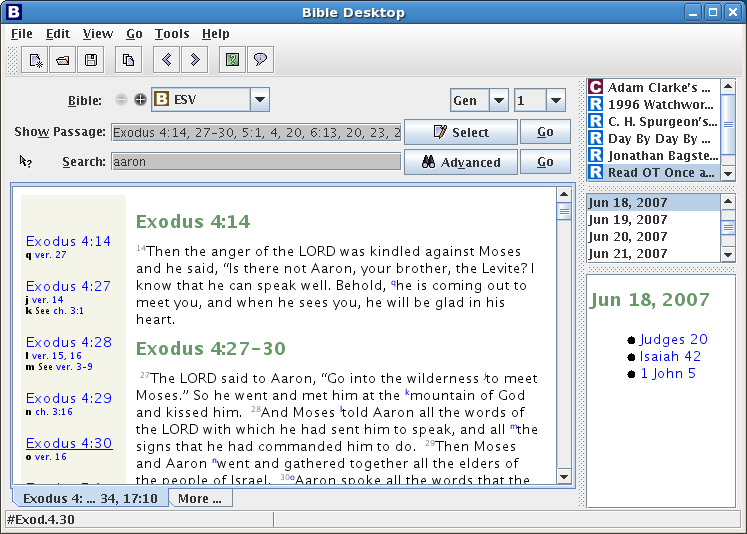Go forward with the right arrow icon
The height and width of the screenshot is (534, 747).
tap(194, 60)
